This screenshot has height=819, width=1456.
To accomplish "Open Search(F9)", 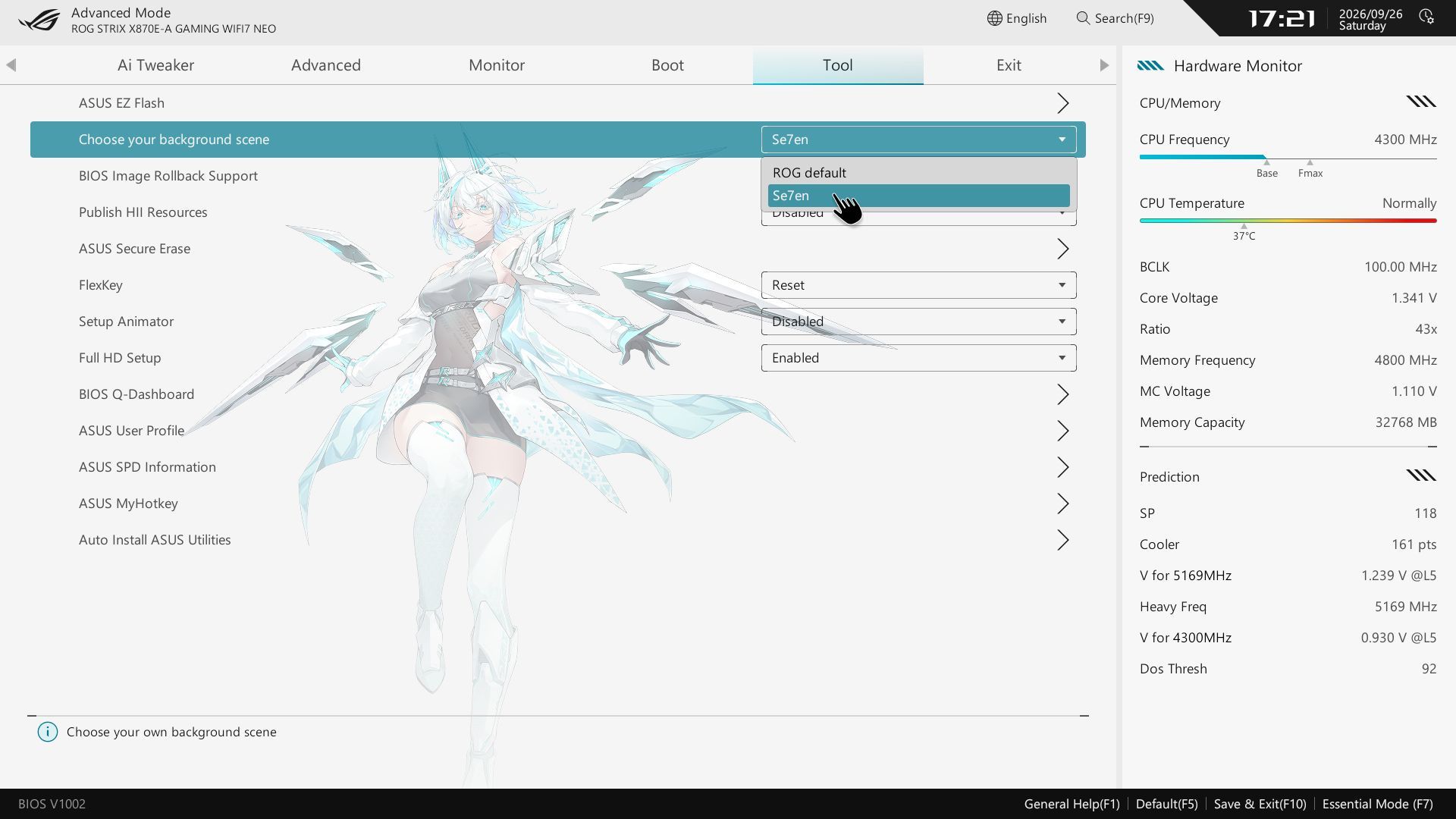I will coord(1116,18).
